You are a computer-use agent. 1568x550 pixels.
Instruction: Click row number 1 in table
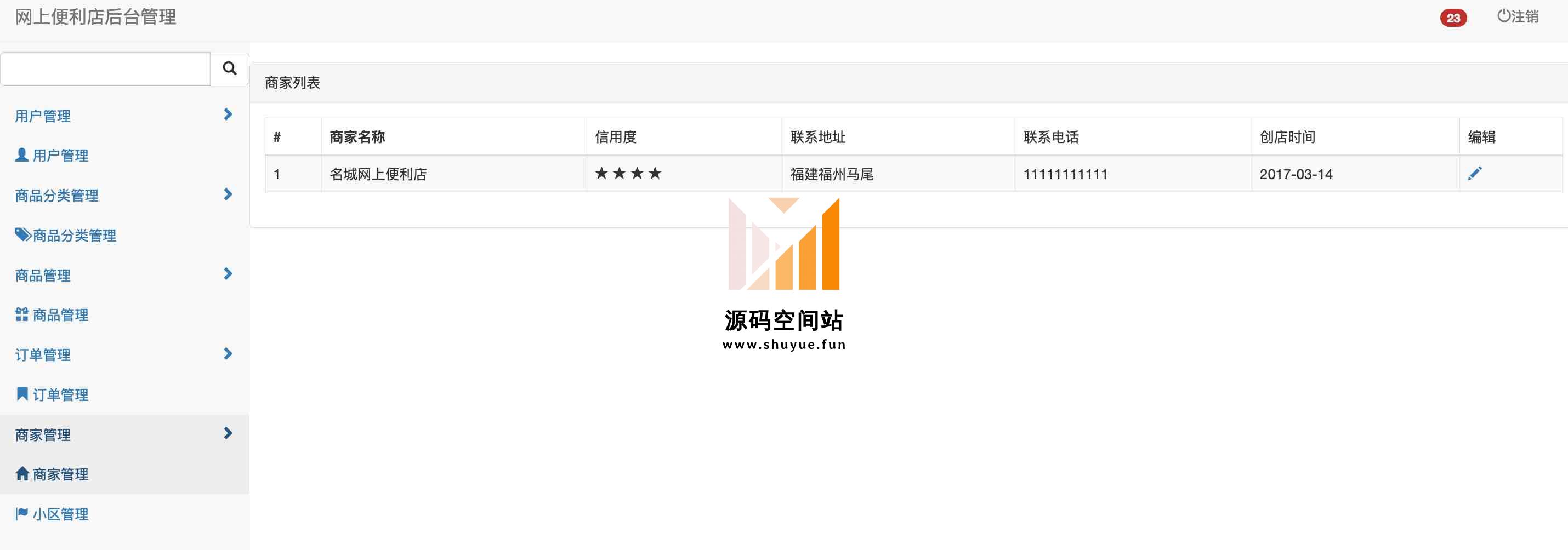coord(276,174)
